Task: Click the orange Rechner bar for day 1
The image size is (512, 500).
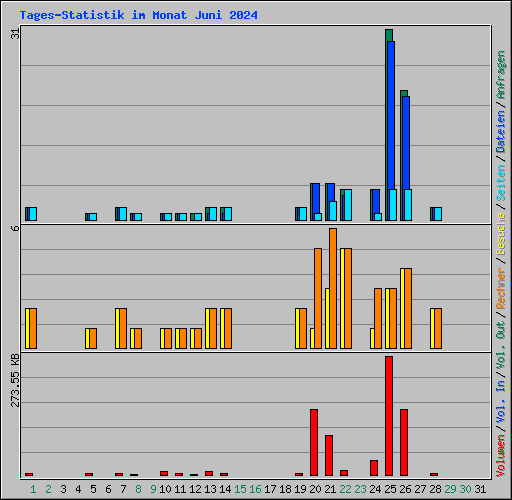Action: click(33, 329)
